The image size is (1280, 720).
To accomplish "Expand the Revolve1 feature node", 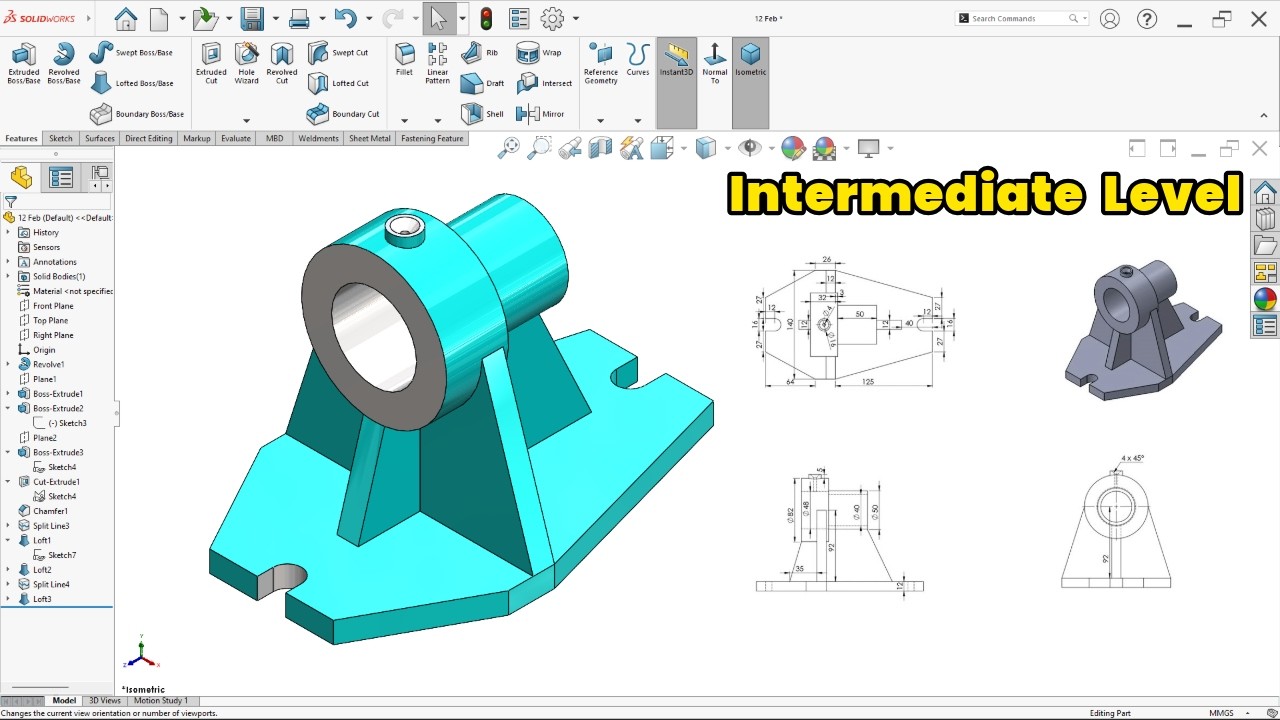I will pyautogui.click(x=8, y=364).
